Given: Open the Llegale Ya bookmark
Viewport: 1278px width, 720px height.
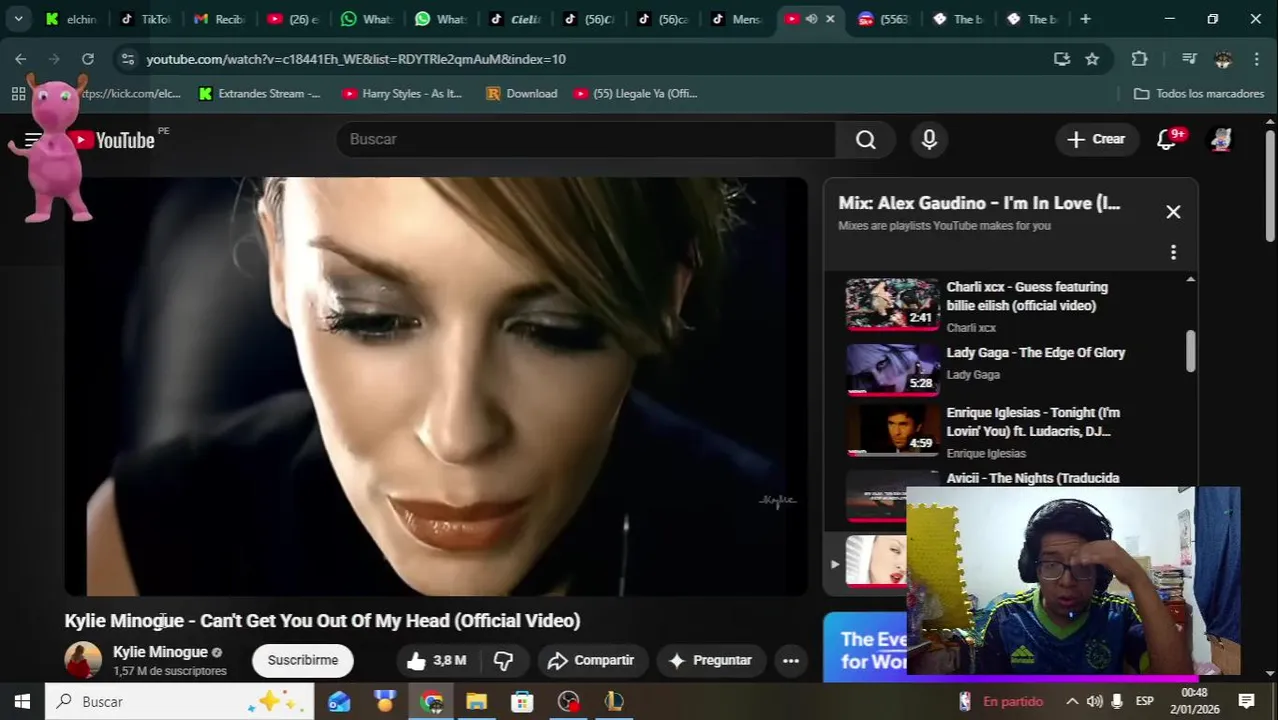Looking at the screenshot, I should (x=636, y=93).
